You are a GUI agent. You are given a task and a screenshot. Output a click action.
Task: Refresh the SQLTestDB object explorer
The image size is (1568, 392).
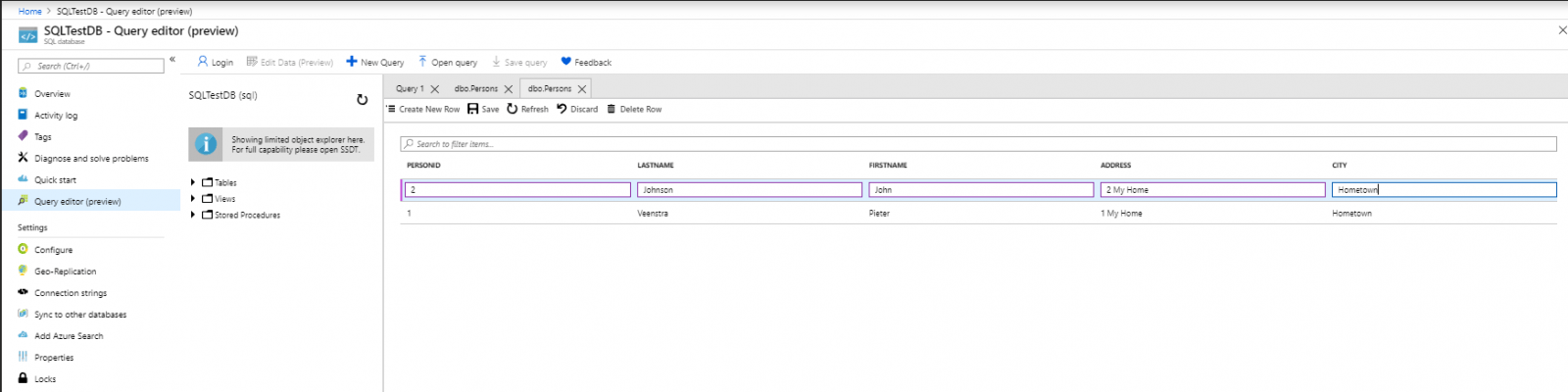[362, 99]
